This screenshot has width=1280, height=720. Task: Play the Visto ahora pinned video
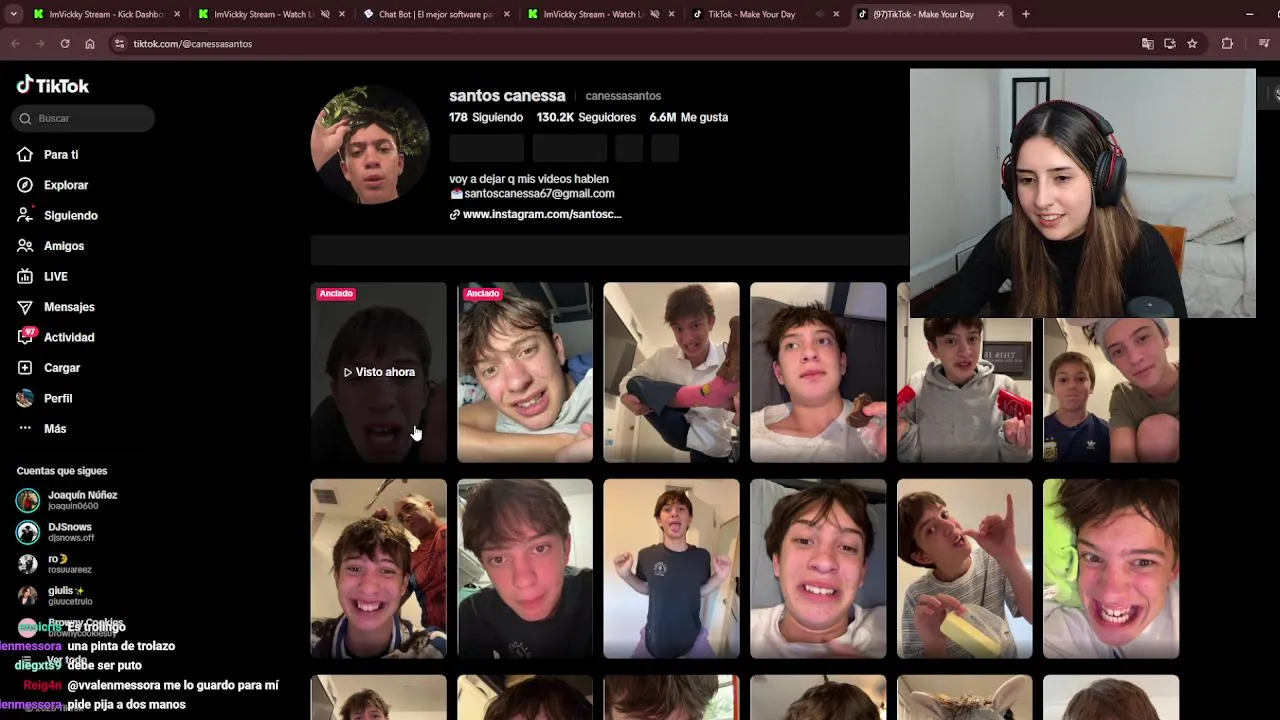[378, 372]
